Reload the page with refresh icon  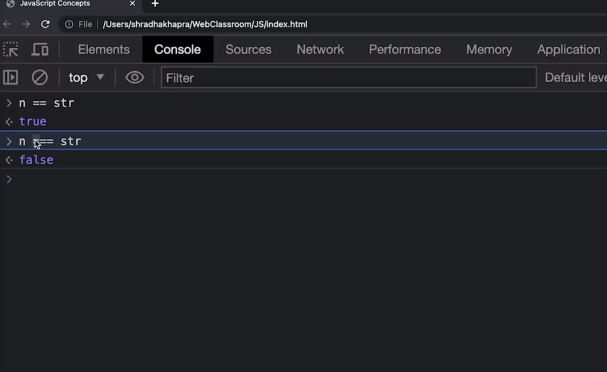pos(45,24)
